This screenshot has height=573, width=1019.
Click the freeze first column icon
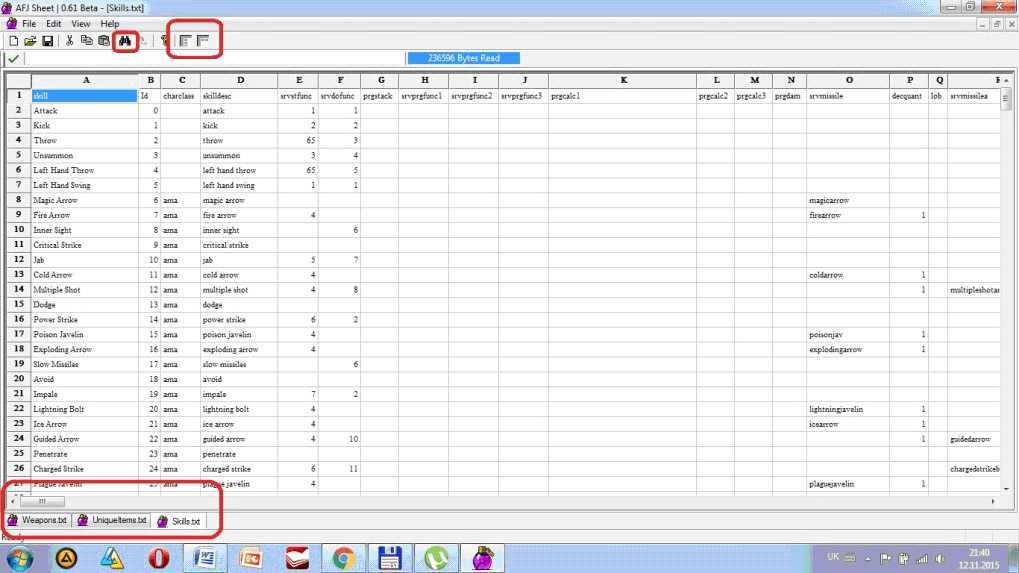(x=185, y=41)
